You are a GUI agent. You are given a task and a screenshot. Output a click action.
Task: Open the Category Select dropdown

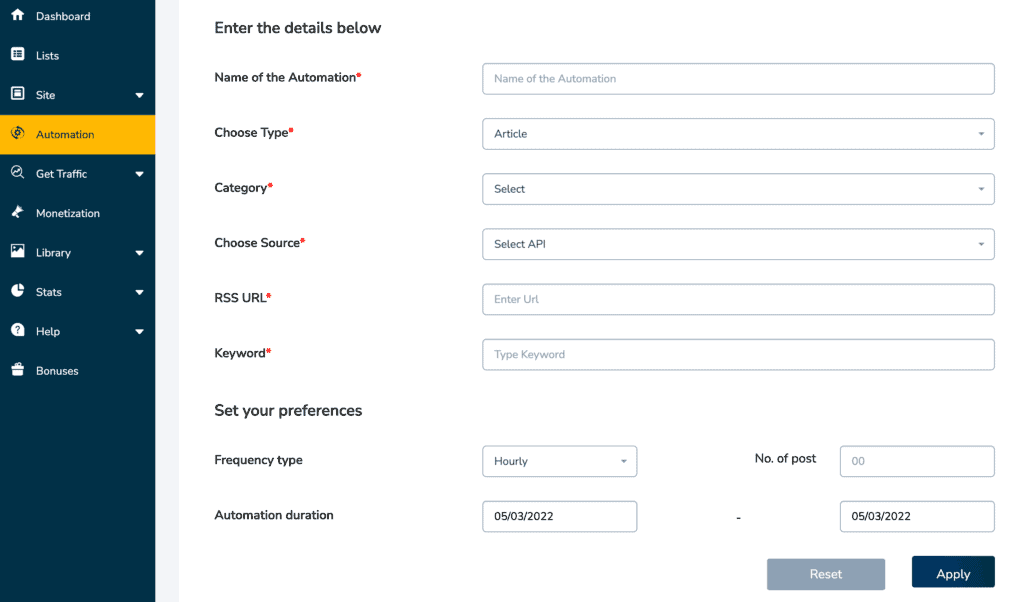pos(738,189)
